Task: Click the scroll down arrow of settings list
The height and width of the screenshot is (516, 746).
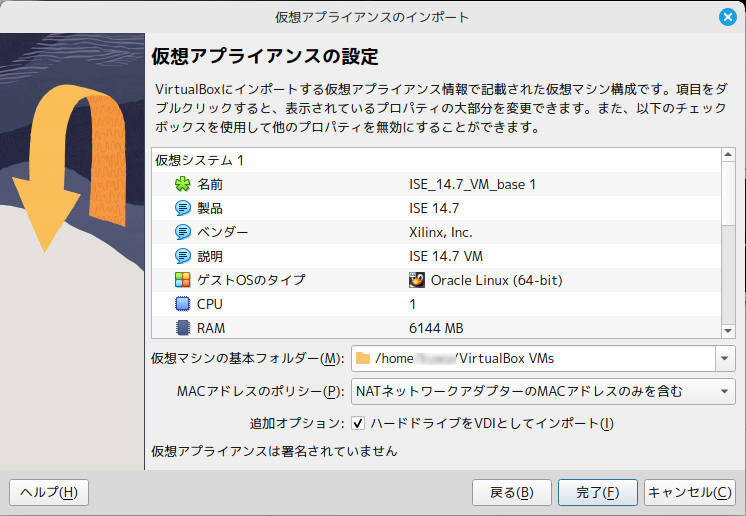Action: 728,331
